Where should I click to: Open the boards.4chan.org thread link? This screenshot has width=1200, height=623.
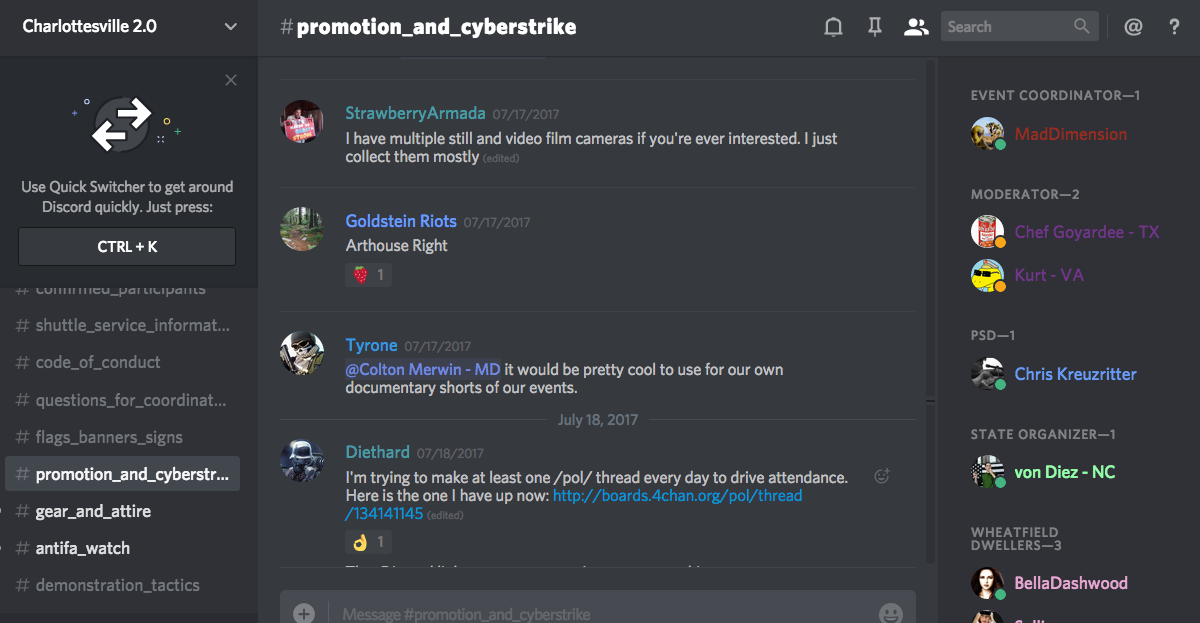(x=574, y=505)
